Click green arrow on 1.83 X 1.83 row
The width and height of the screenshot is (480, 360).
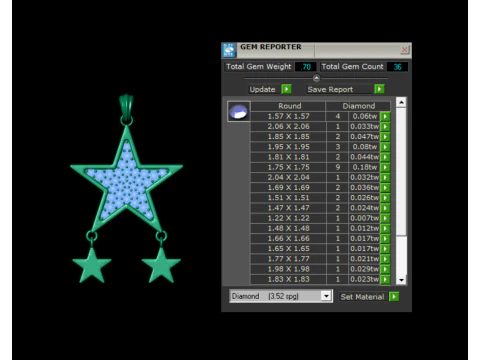tap(385, 279)
